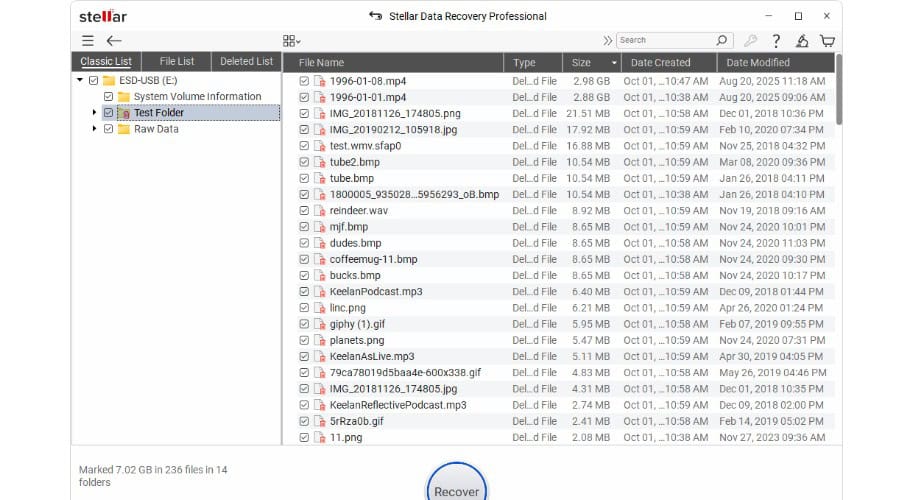Click file icon of dudes.bmp
The height and width of the screenshot is (500, 900).
coord(320,243)
